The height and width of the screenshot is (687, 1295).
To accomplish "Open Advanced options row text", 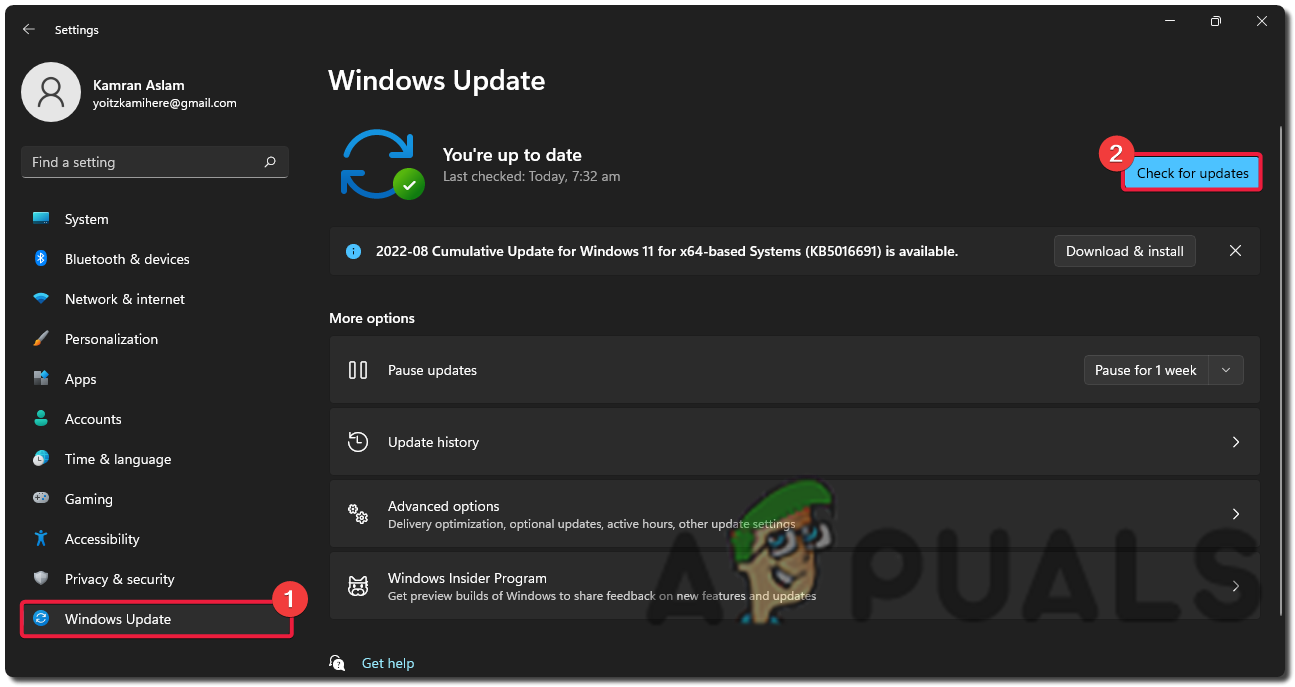I will pyautogui.click(x=444, y=506).
